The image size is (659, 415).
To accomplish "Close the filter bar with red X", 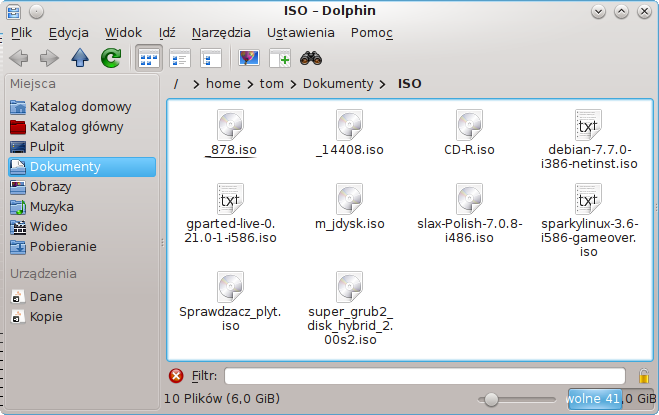I will pos(177,376).
